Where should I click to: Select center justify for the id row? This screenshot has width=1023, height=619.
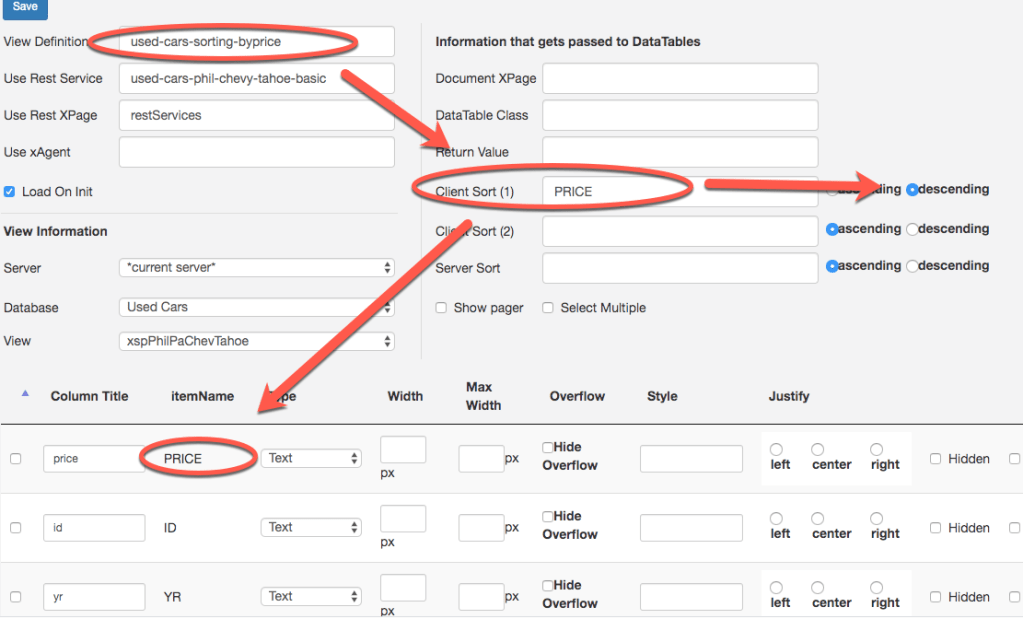pos(818,519)
